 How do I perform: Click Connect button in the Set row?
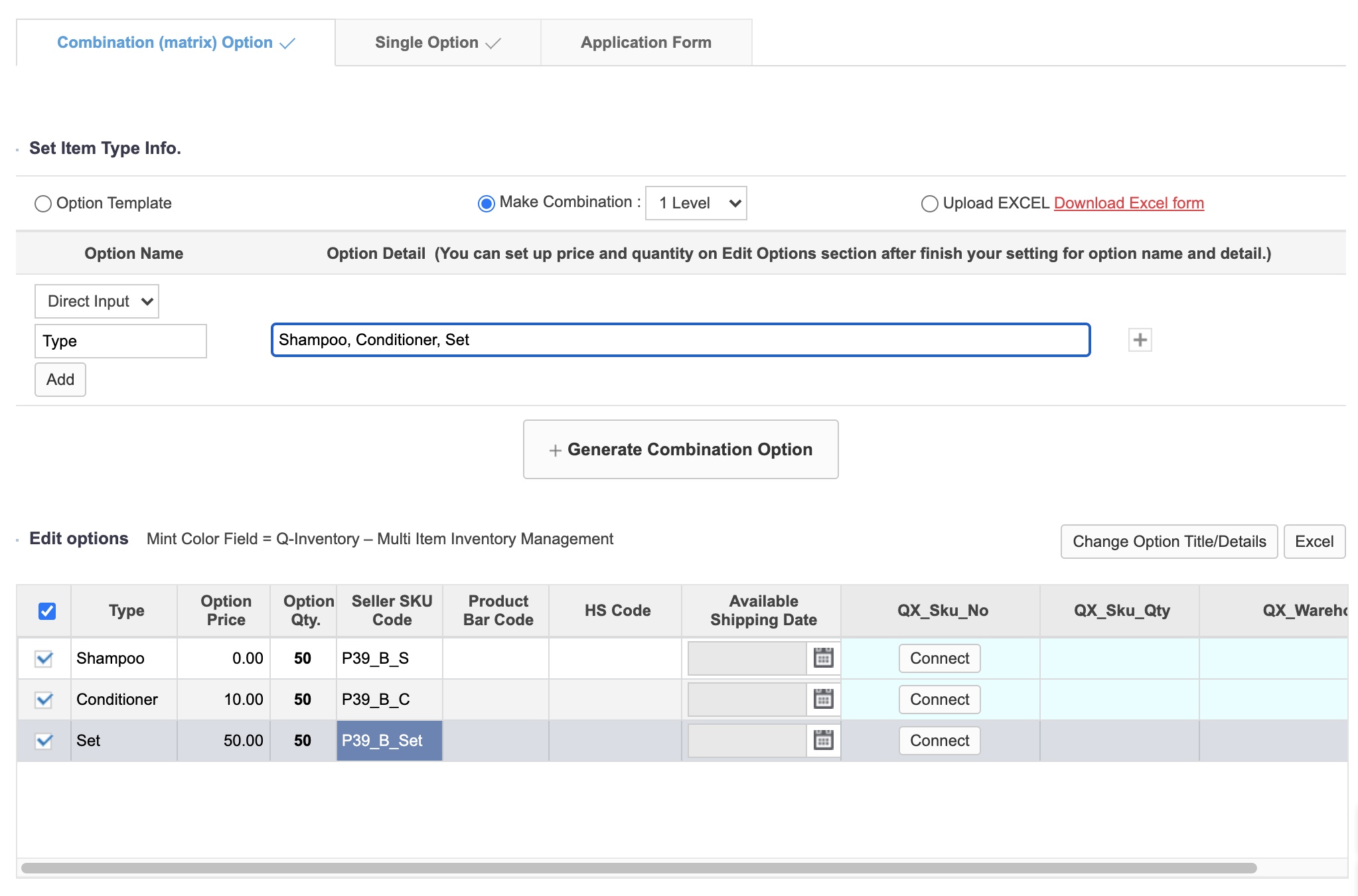pyautogui.click(x=939, y=741)
